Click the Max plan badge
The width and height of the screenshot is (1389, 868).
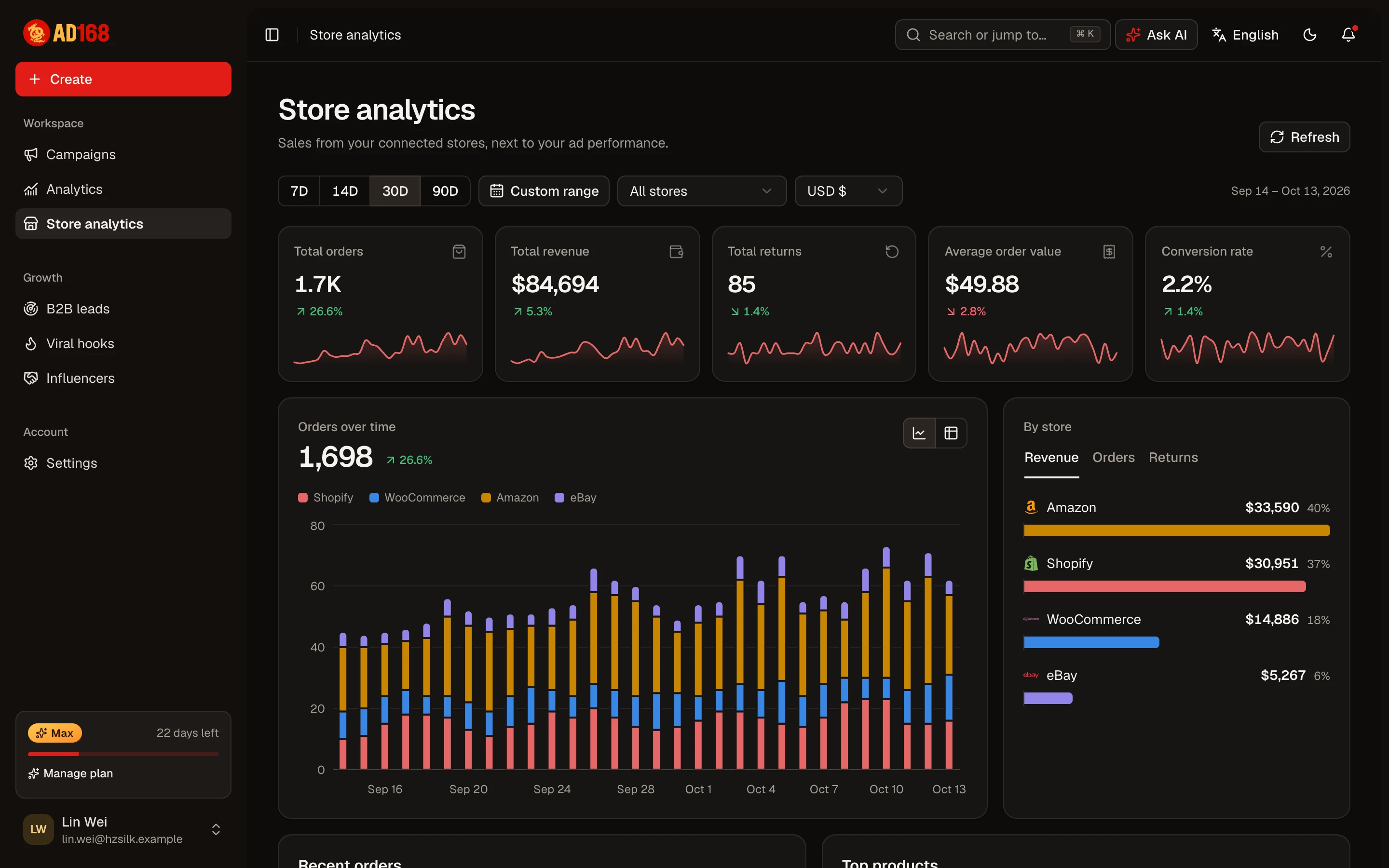55,733
